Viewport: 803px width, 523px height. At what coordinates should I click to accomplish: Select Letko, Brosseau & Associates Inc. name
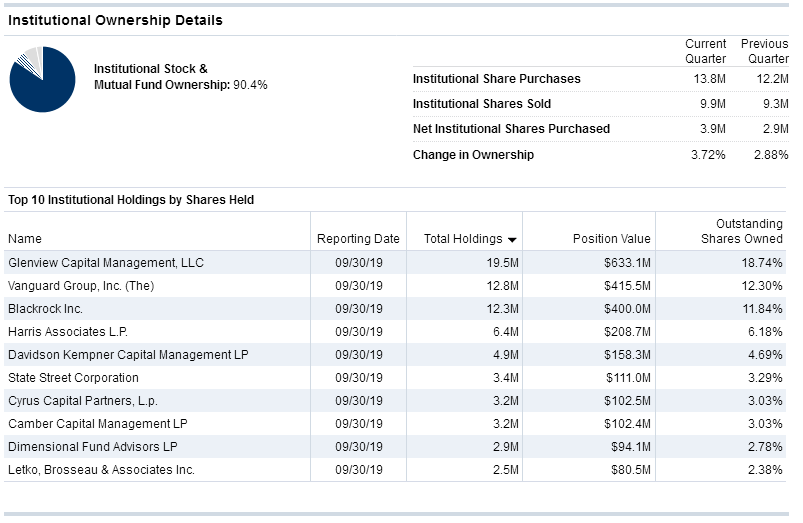pos(101,470)
